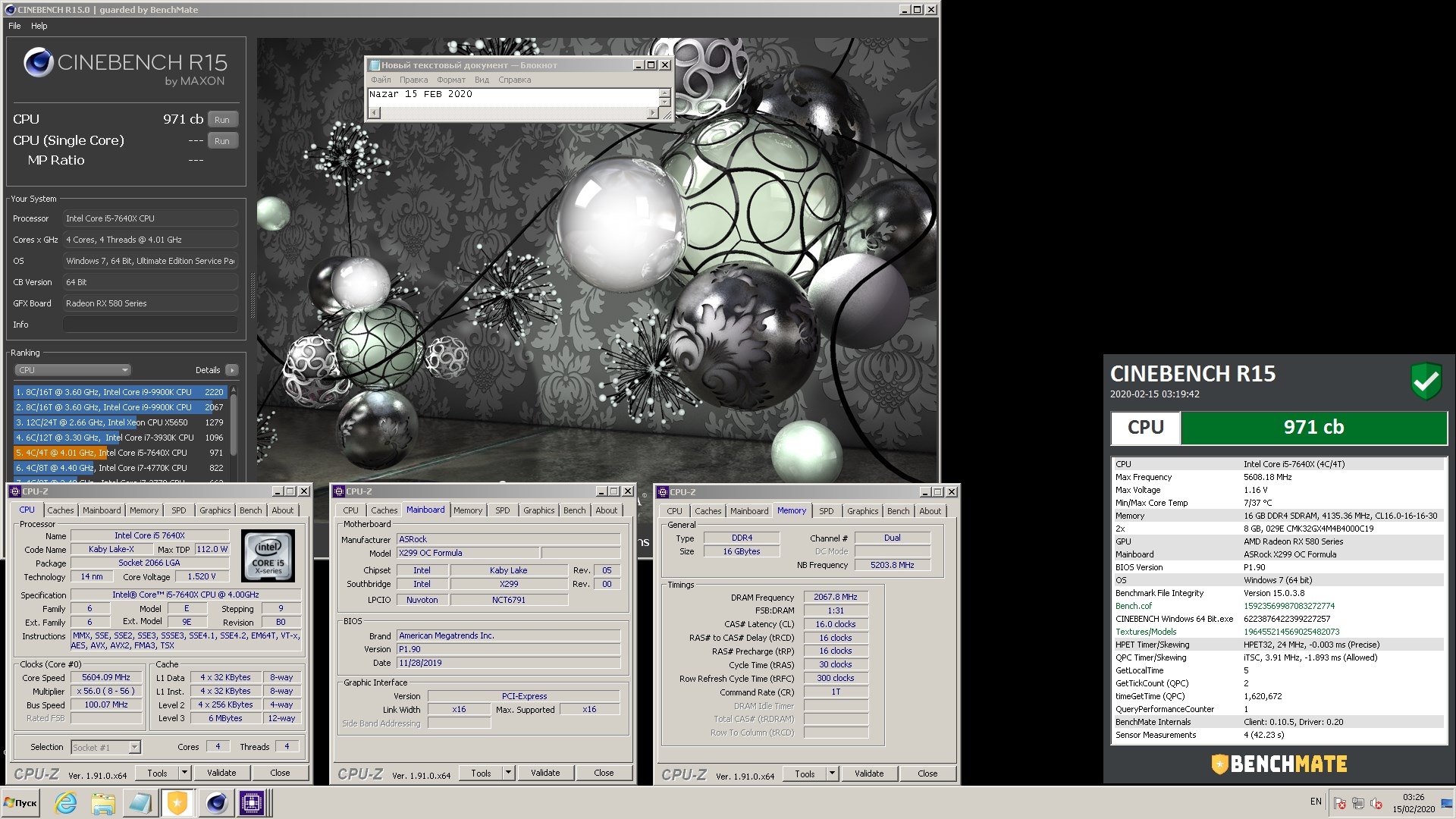Click Close in the Mainboard CPU-Z window

[604, 773]
